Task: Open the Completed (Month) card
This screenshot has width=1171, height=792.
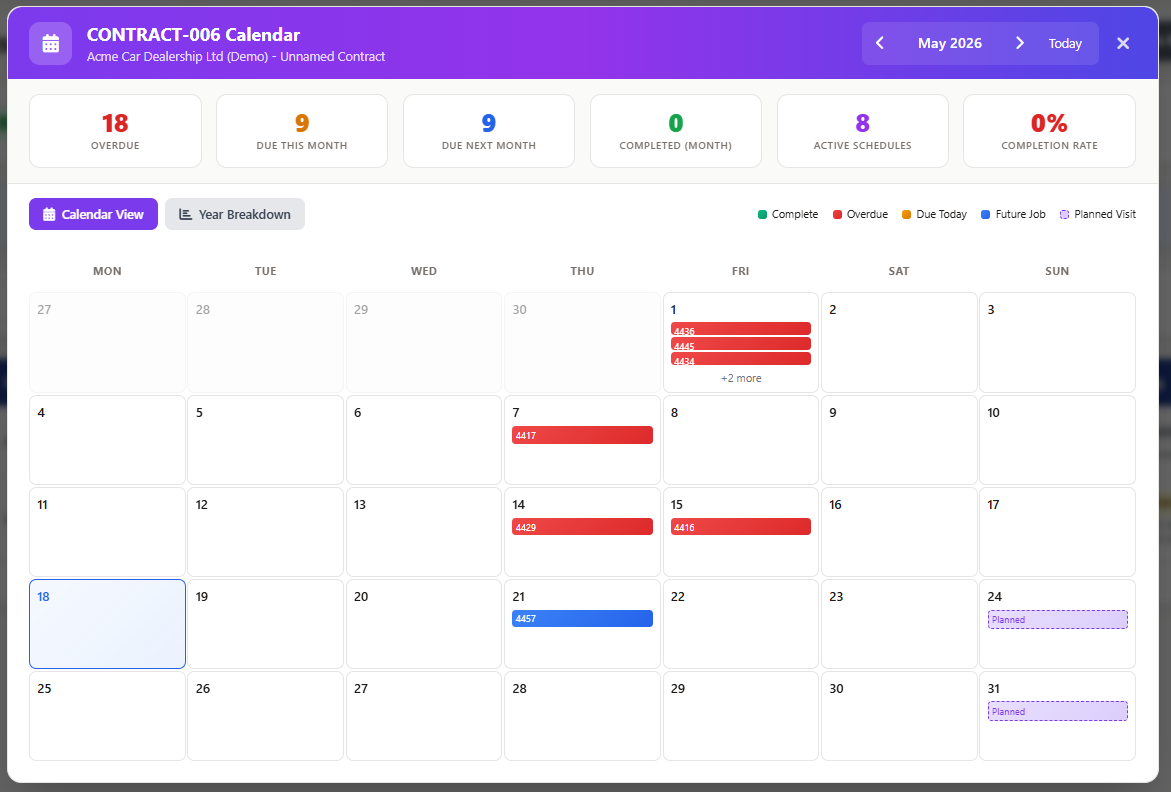Action: click(x=675, y=131)
